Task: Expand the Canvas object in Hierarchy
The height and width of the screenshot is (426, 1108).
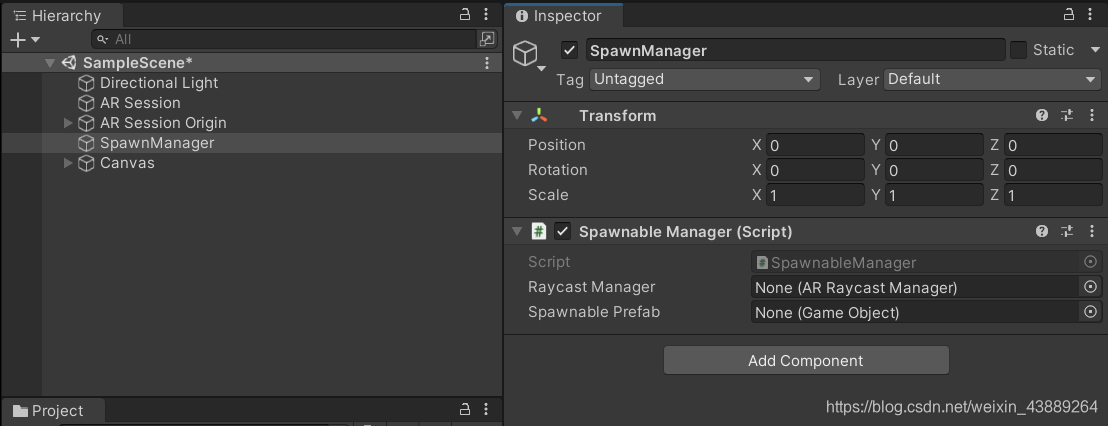Action: [69, 163]
